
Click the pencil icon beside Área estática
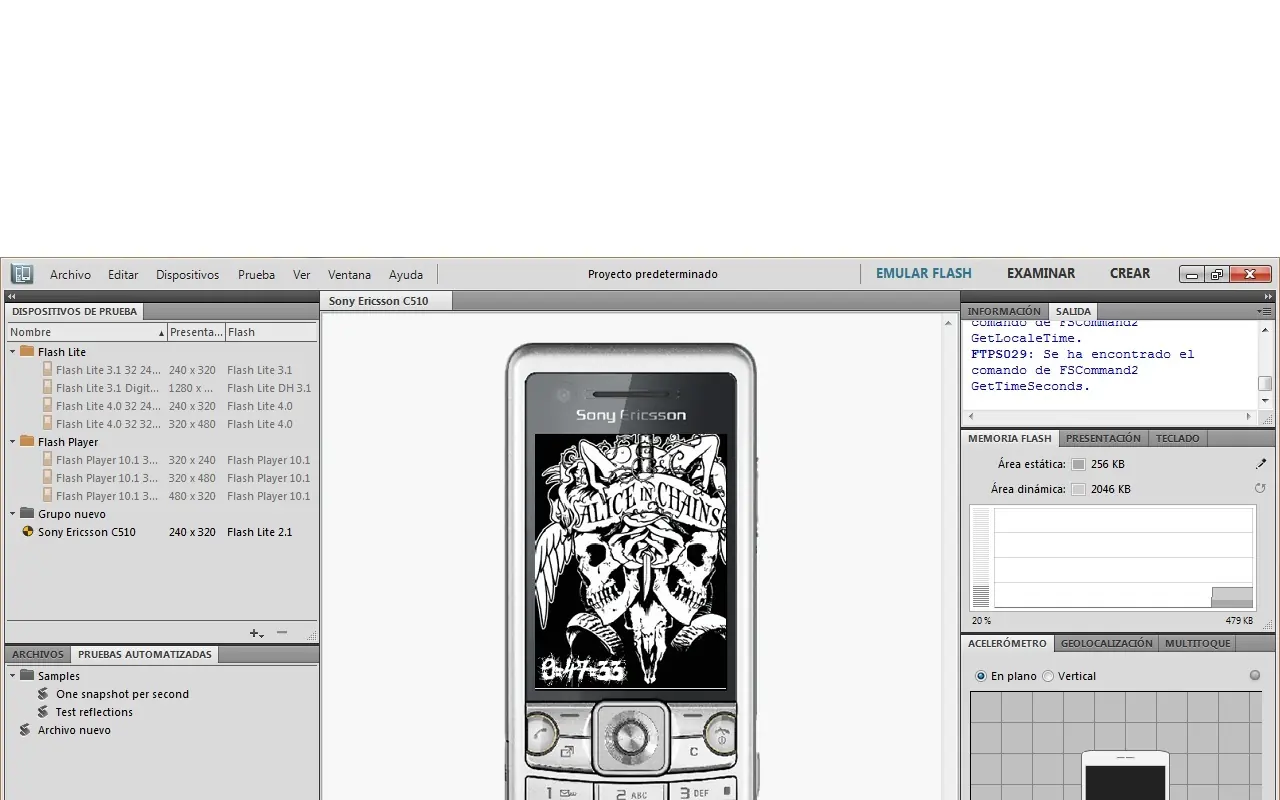pos(1261,464)
